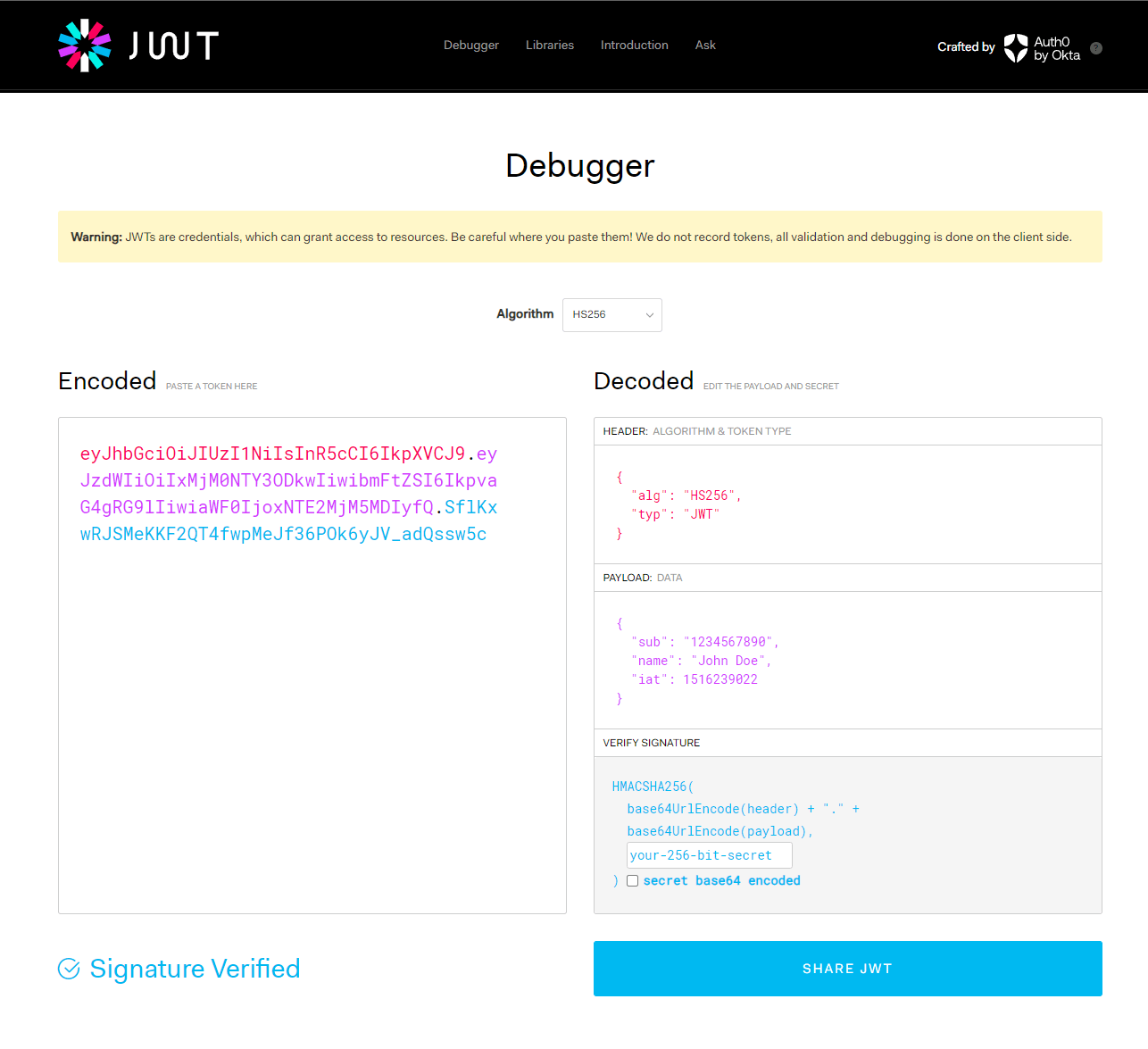Open the Algorithm HS256 dropdown
Screen dimensions: 1148x1049
611,315
